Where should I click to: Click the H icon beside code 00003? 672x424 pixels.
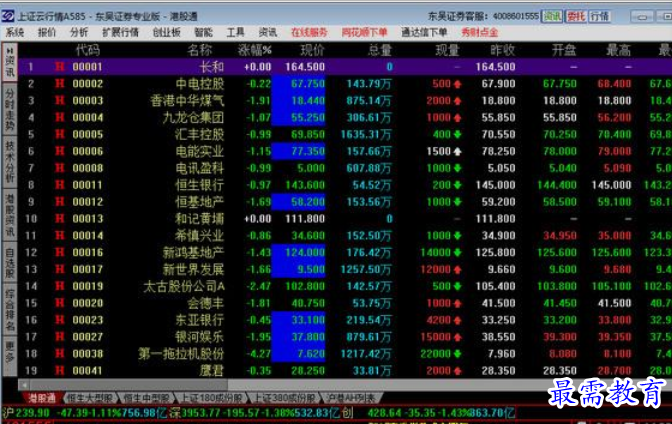pos(60,100)
